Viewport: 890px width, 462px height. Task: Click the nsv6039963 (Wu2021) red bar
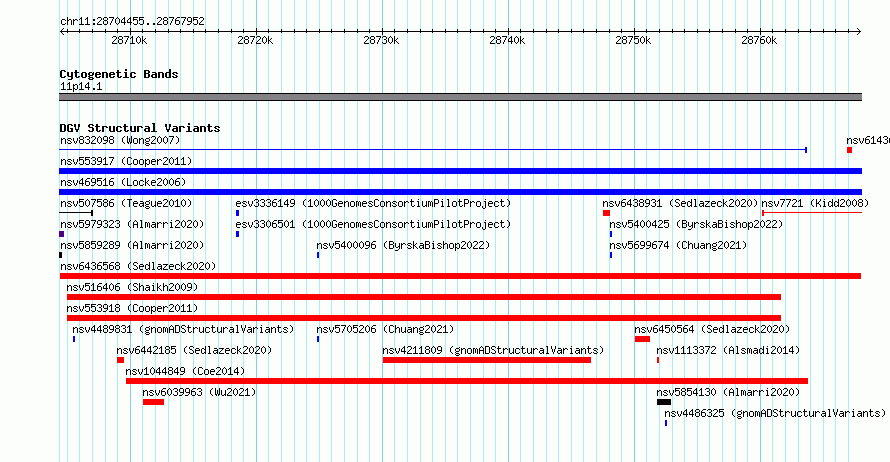coord(153,402)
